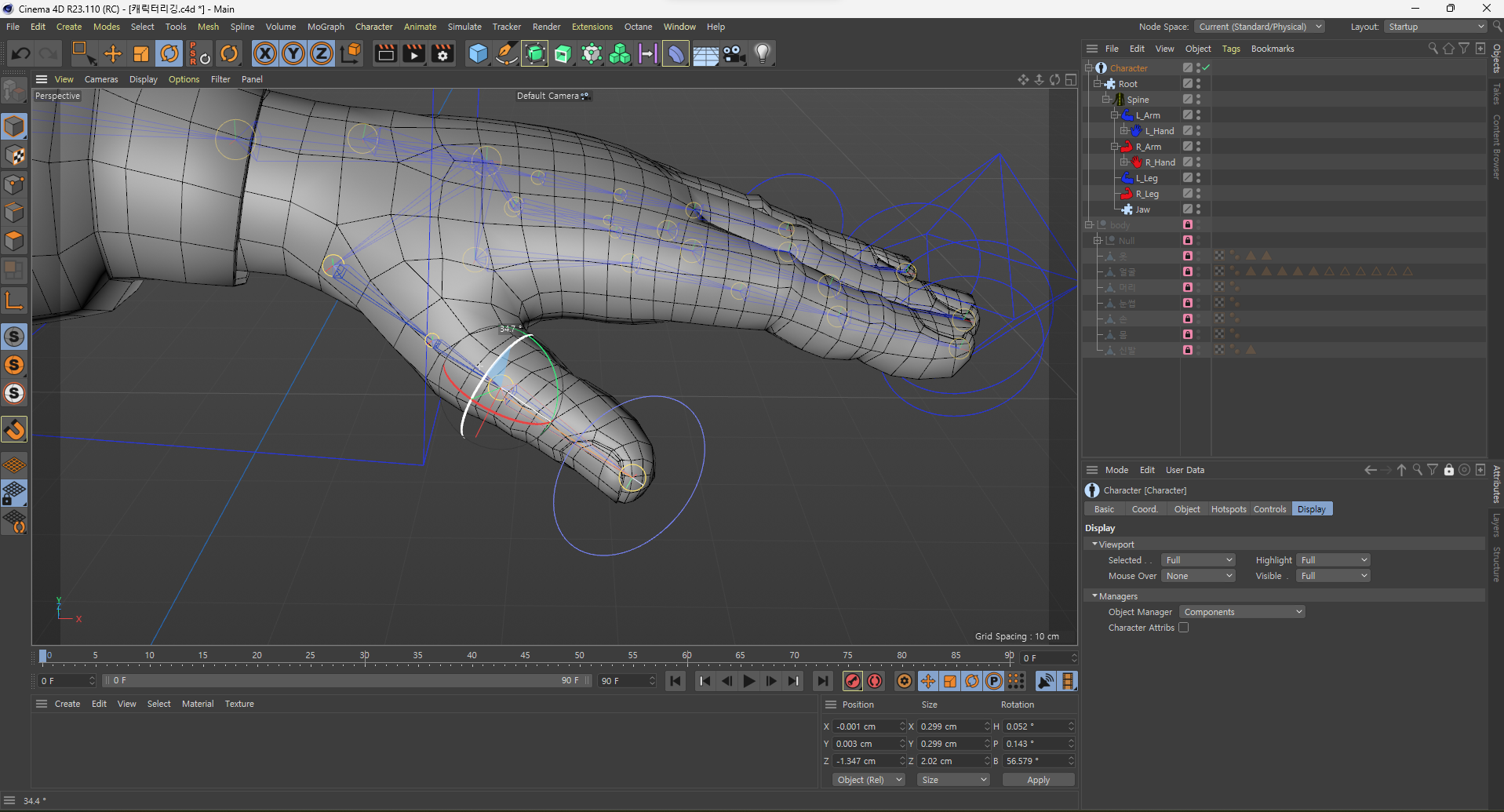Toggle the L_Arm layer checkbox
This screenshot has height=812, width=1504.
tap(1188, 115)
